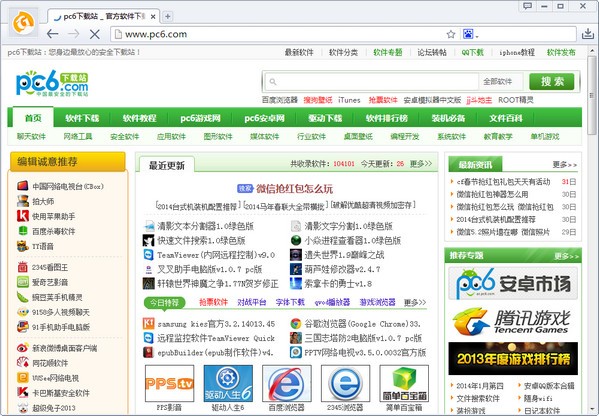Open iTunes hot search link
The width and height of the screenshot is (599, 416).
(x=349, y=100)
